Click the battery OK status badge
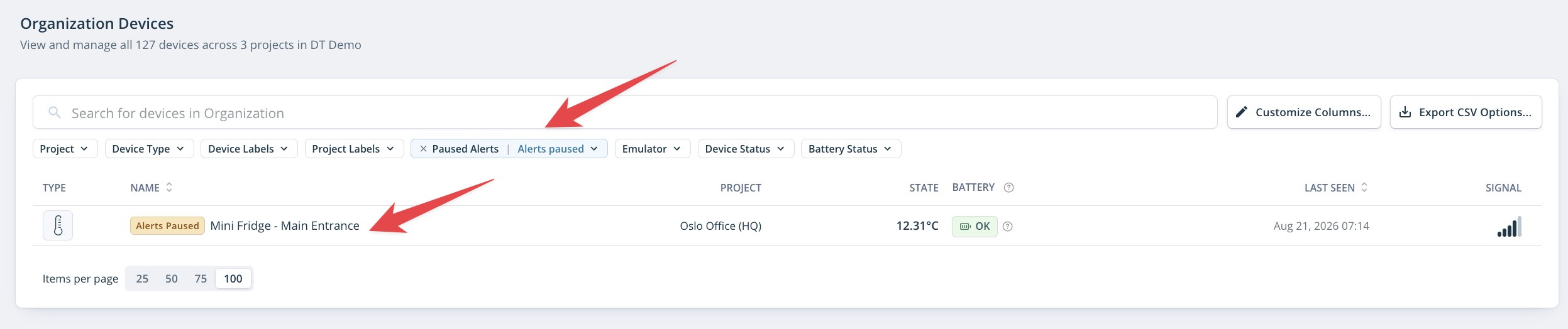The height and width of the screenshot is (329, 1568). pyautogui.click(x=974, y=227)
